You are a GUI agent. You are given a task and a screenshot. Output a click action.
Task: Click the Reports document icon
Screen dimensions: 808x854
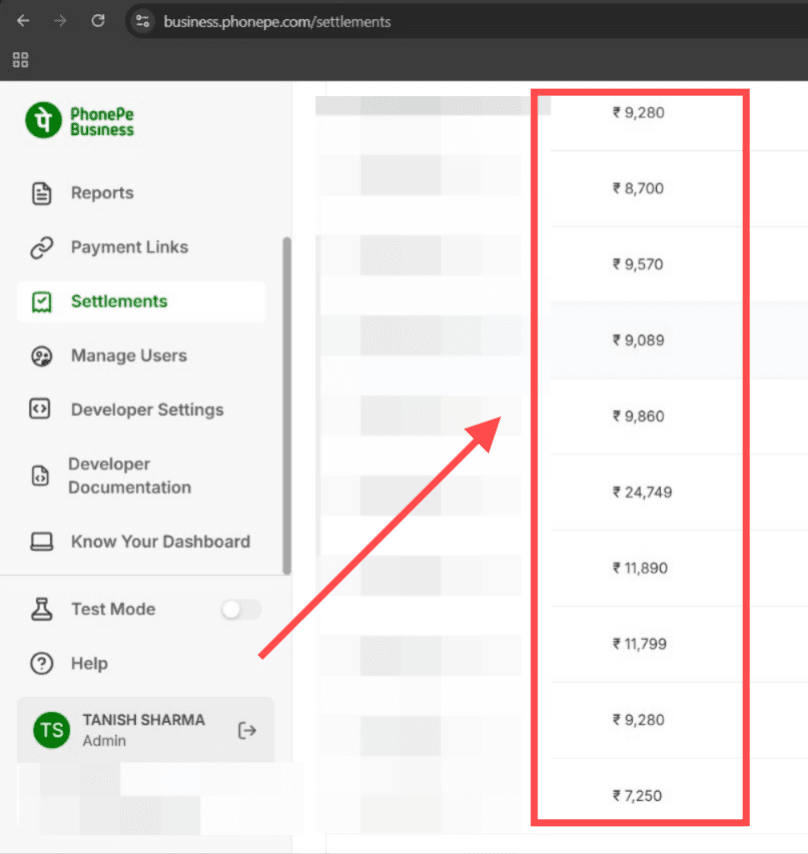click(41, 193)
